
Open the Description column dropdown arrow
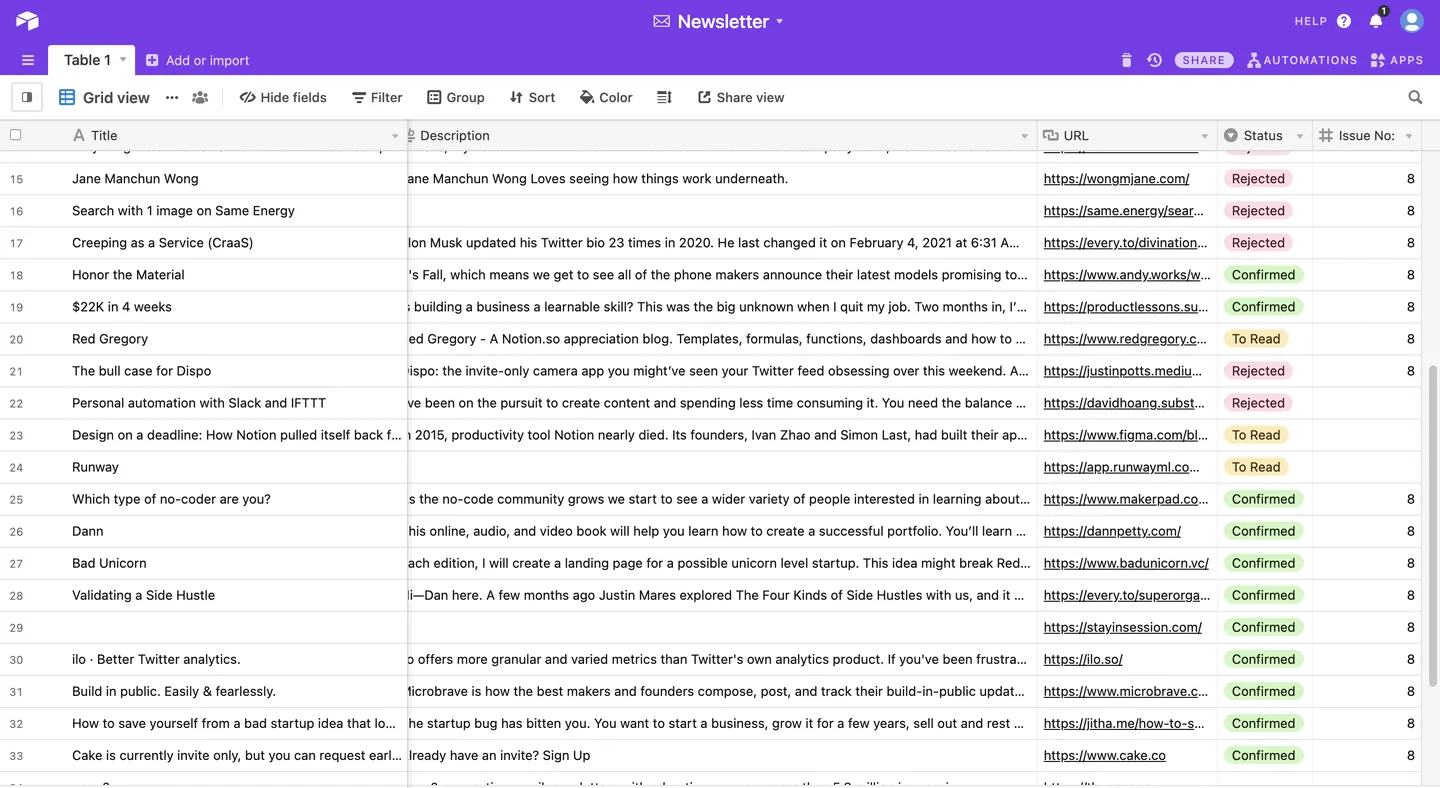coord(1024,136)
